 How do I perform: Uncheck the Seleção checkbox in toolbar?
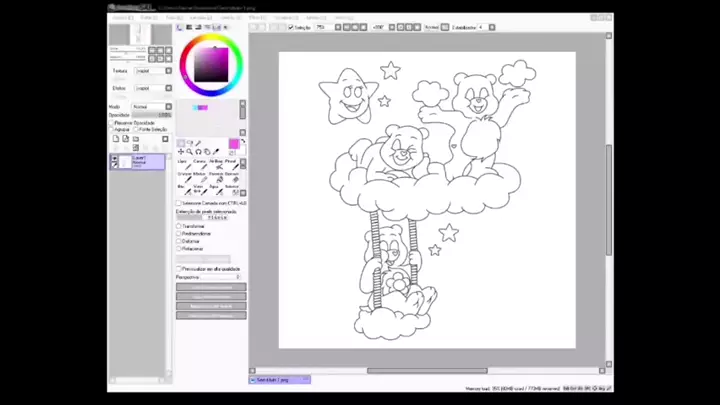click(291, 28)
